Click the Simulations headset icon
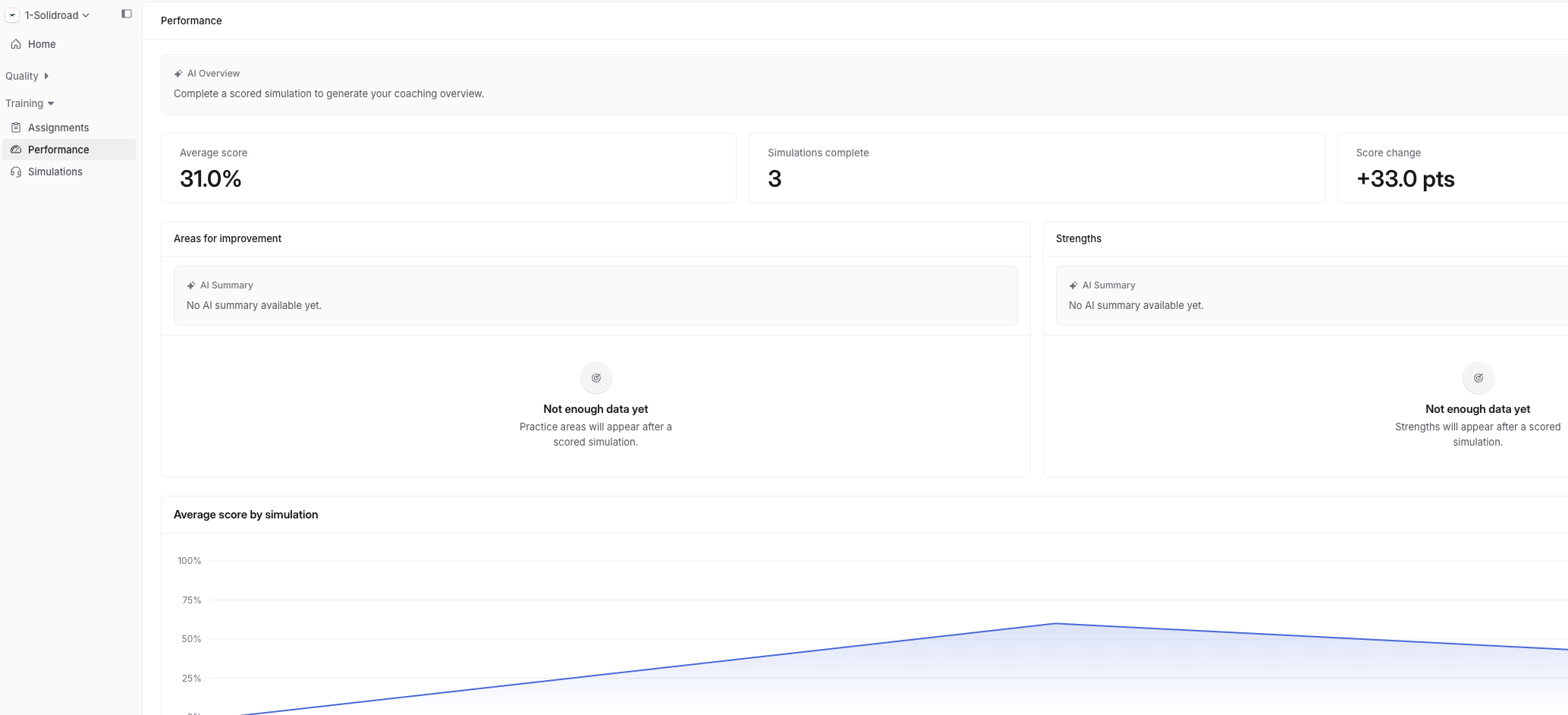This screenshot has height=715, width=1568. tap(16, 172)
